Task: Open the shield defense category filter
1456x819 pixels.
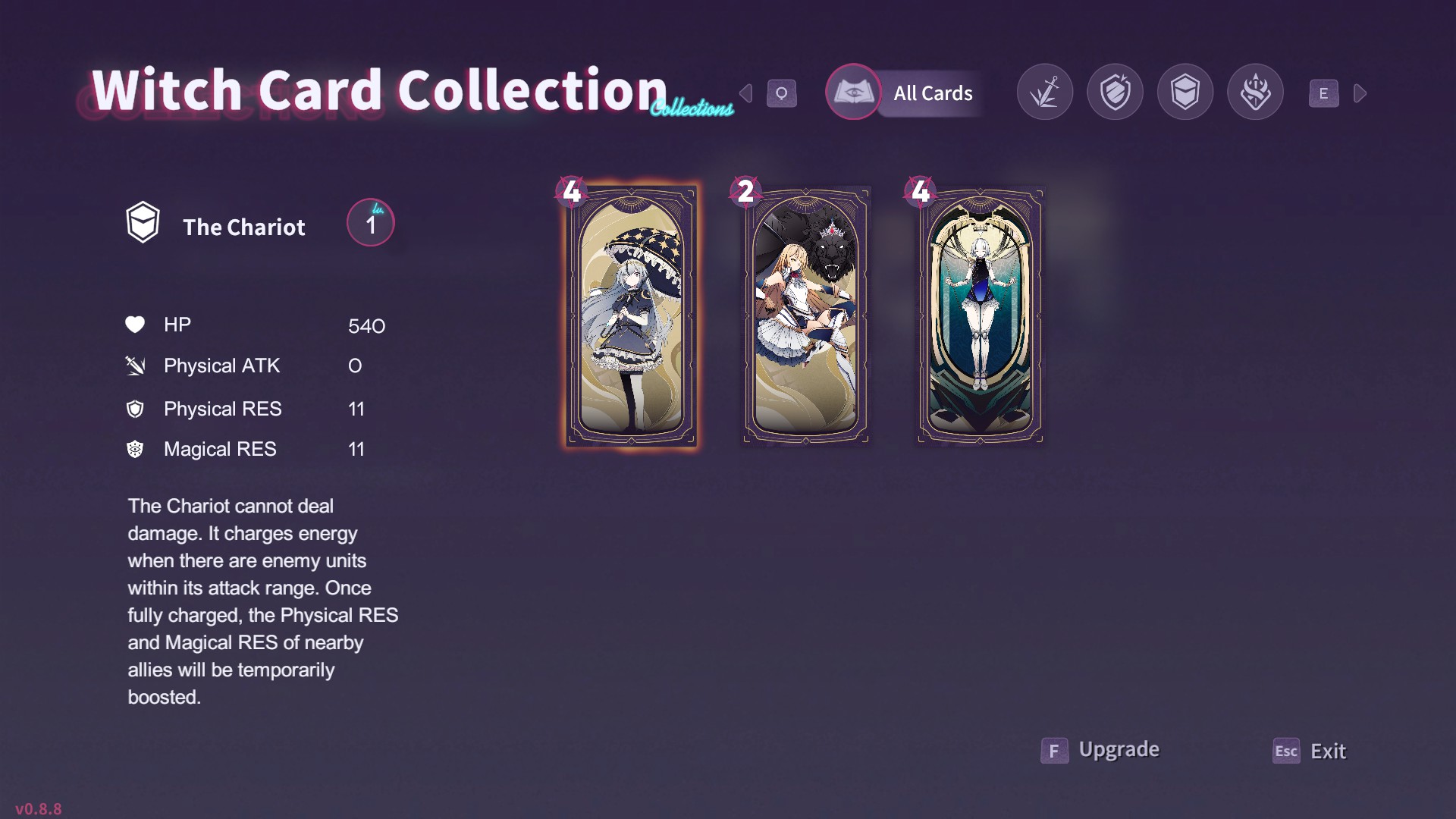Action: (x=1115, y=93)
